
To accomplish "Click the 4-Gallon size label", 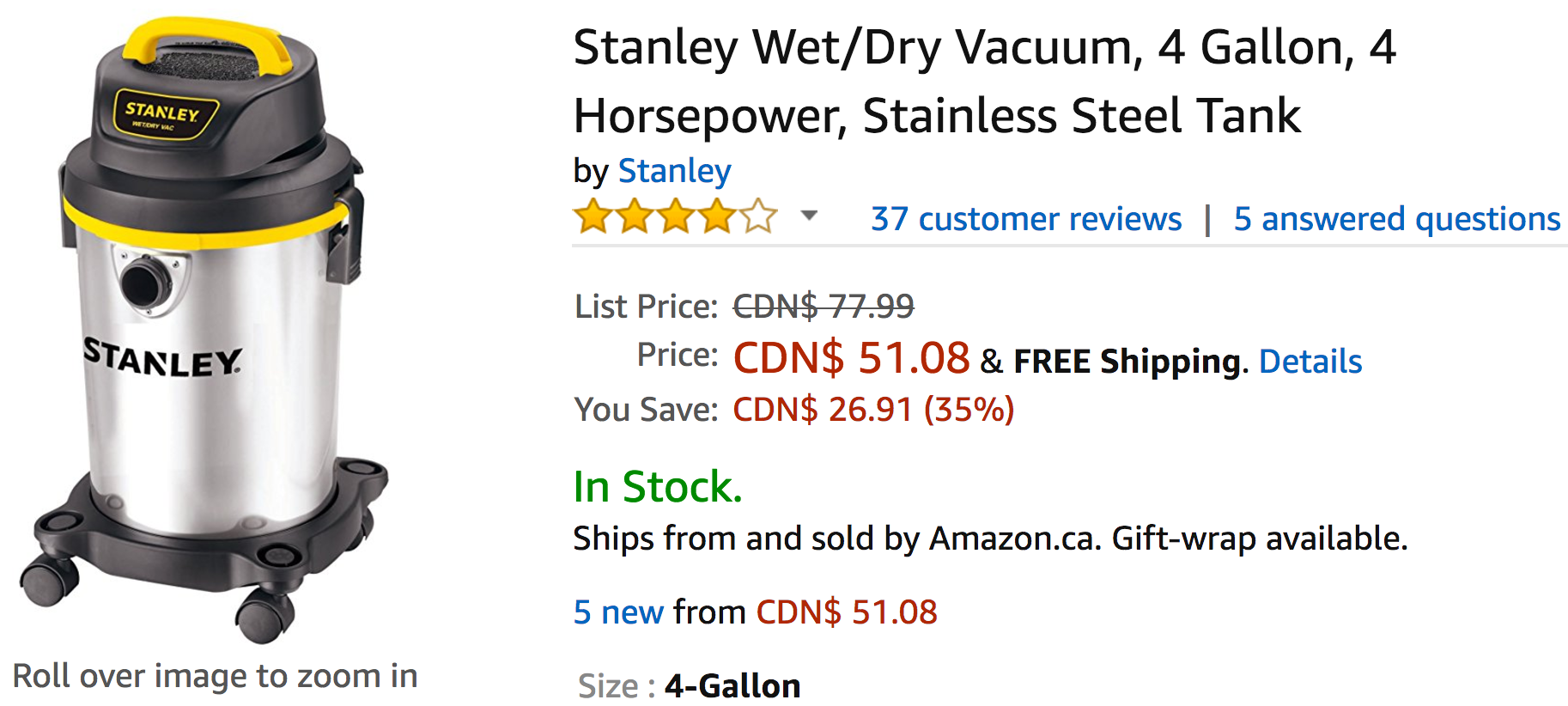I will (x=732, y=686).
